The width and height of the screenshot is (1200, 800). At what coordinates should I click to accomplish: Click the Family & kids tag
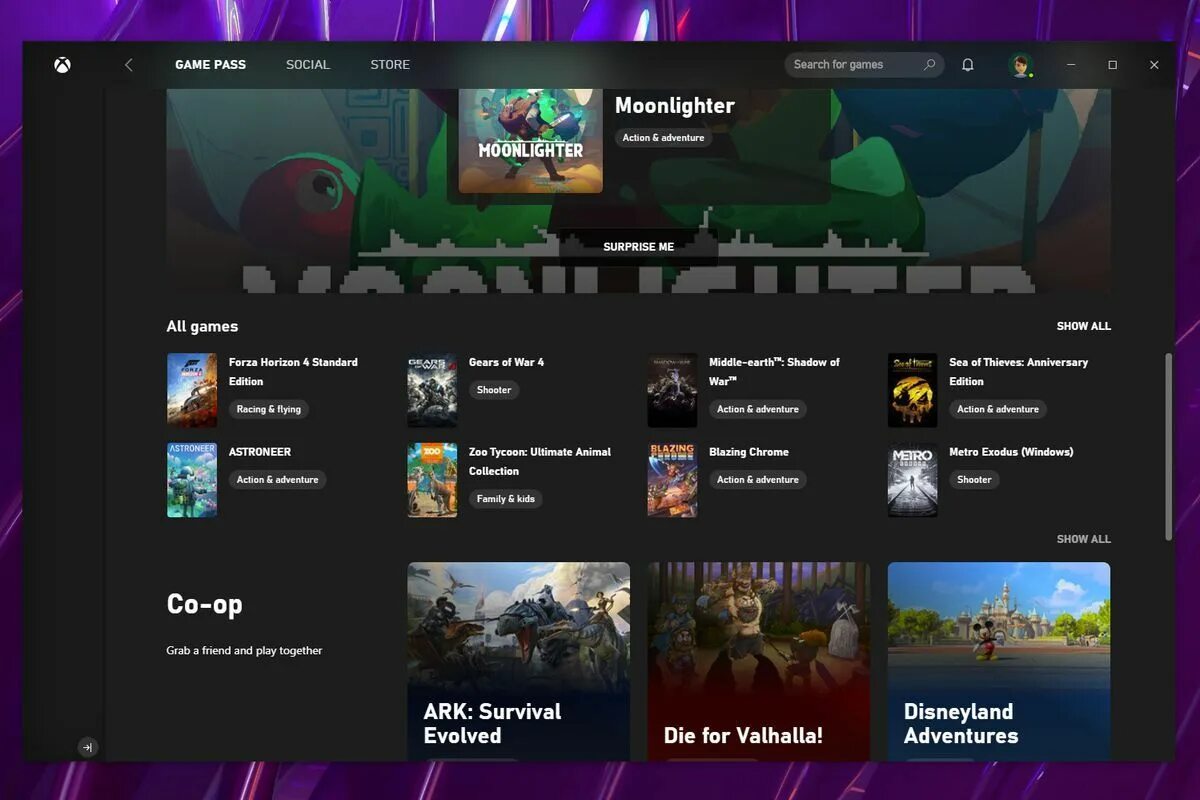pos(506,499)
